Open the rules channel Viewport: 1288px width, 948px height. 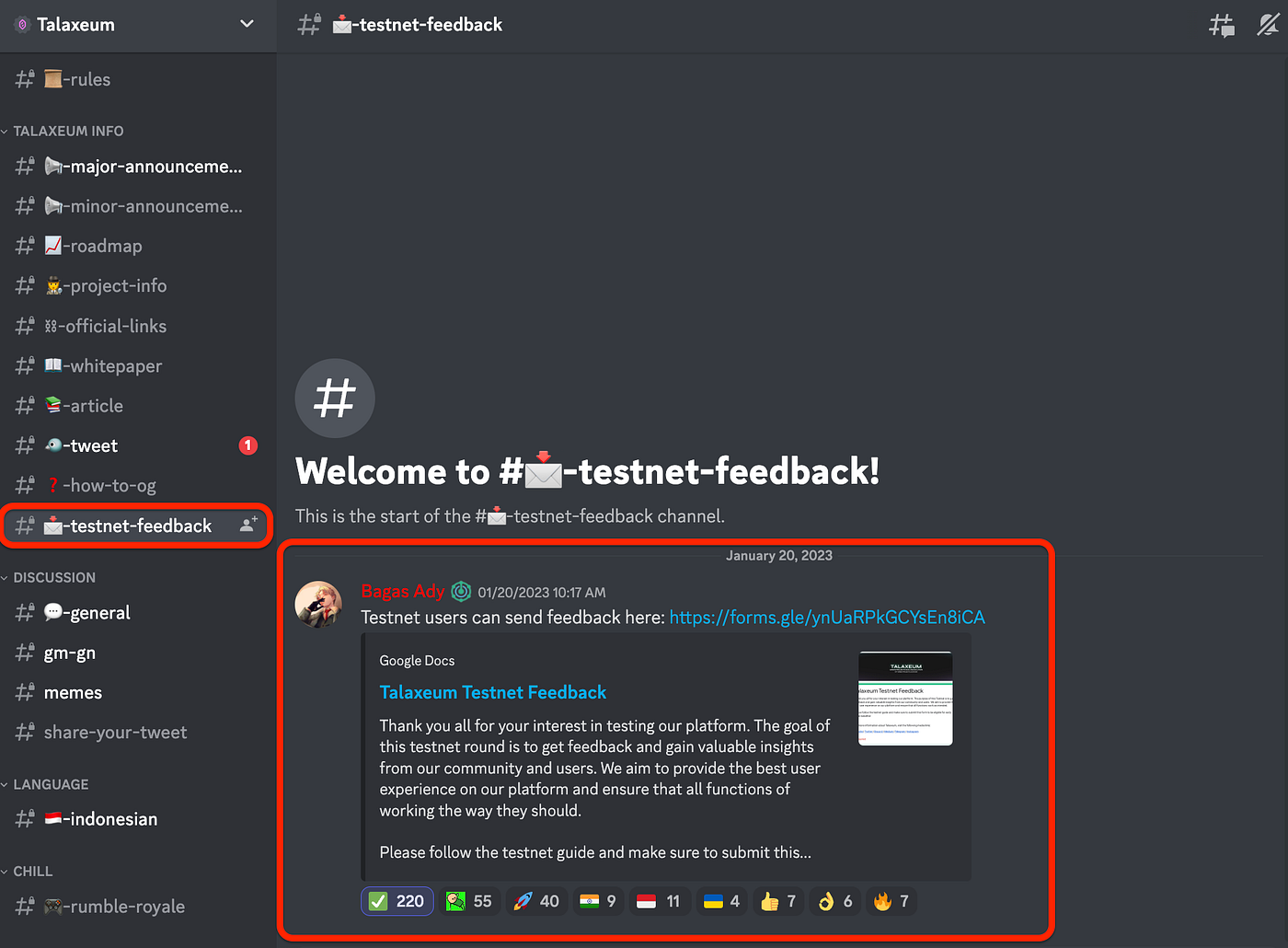[138, 79]
